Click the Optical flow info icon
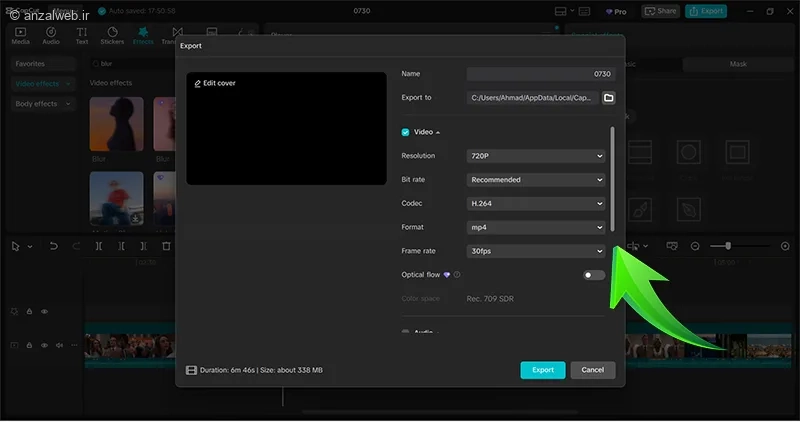Viewport: 800px width, 422px height. 457,274
